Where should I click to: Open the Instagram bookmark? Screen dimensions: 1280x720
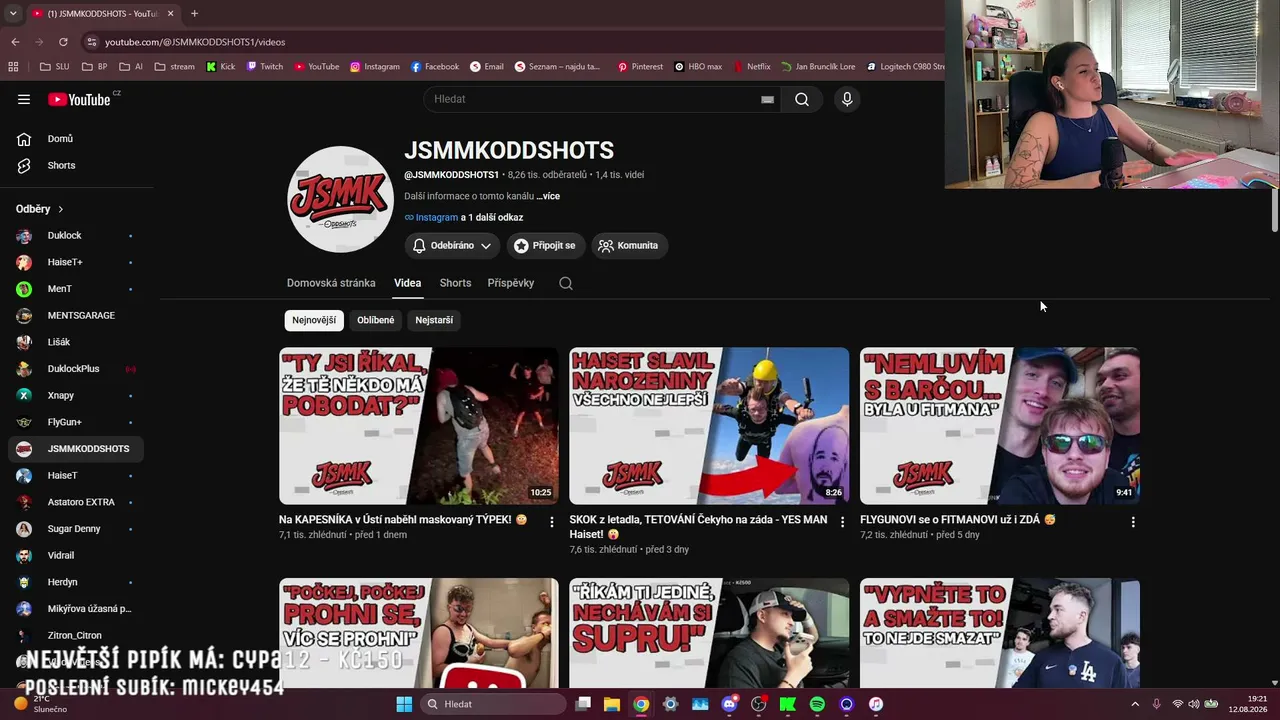click(x=375, y=67)
